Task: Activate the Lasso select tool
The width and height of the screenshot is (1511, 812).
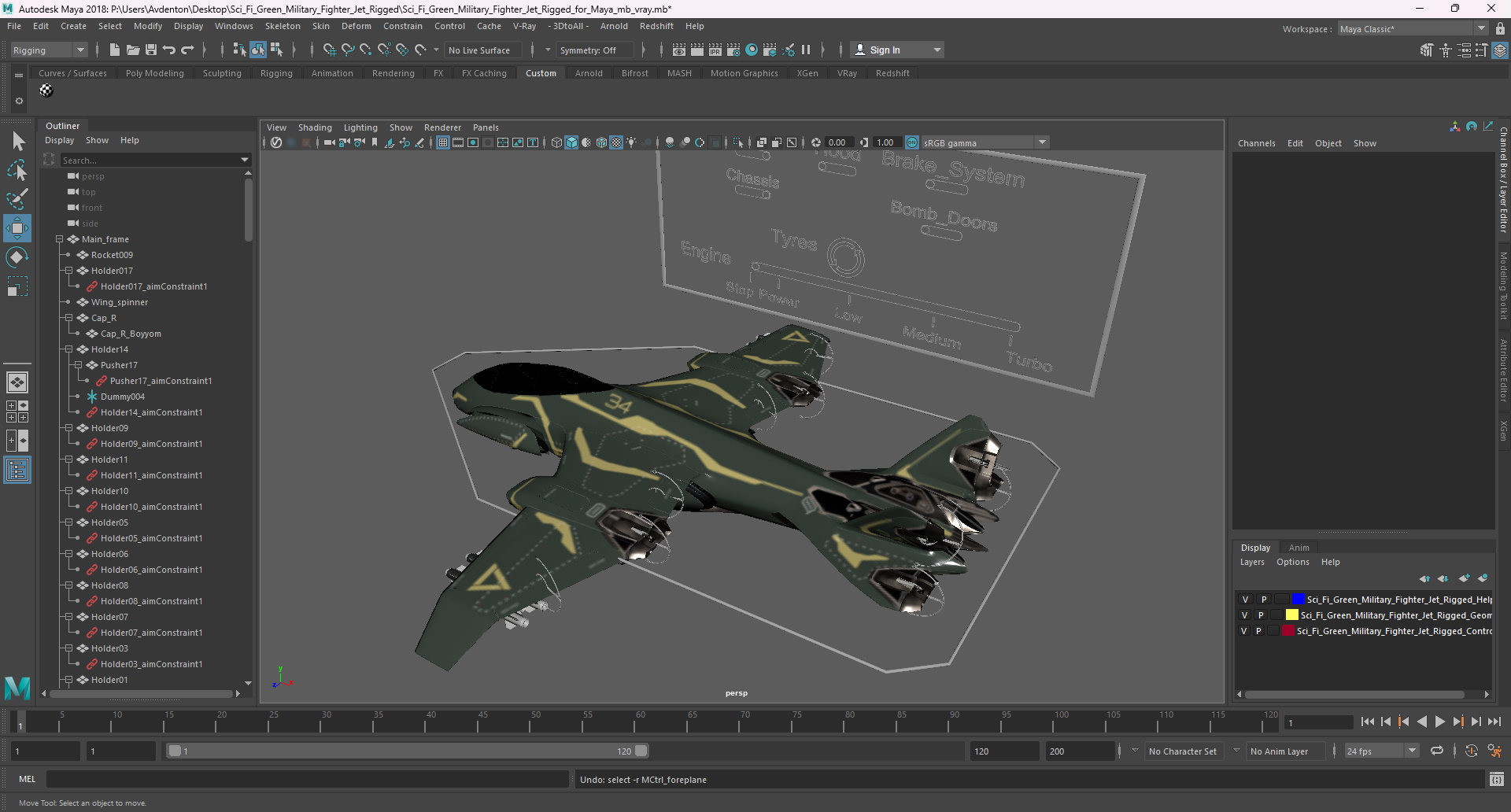Action: click(17, 170)
